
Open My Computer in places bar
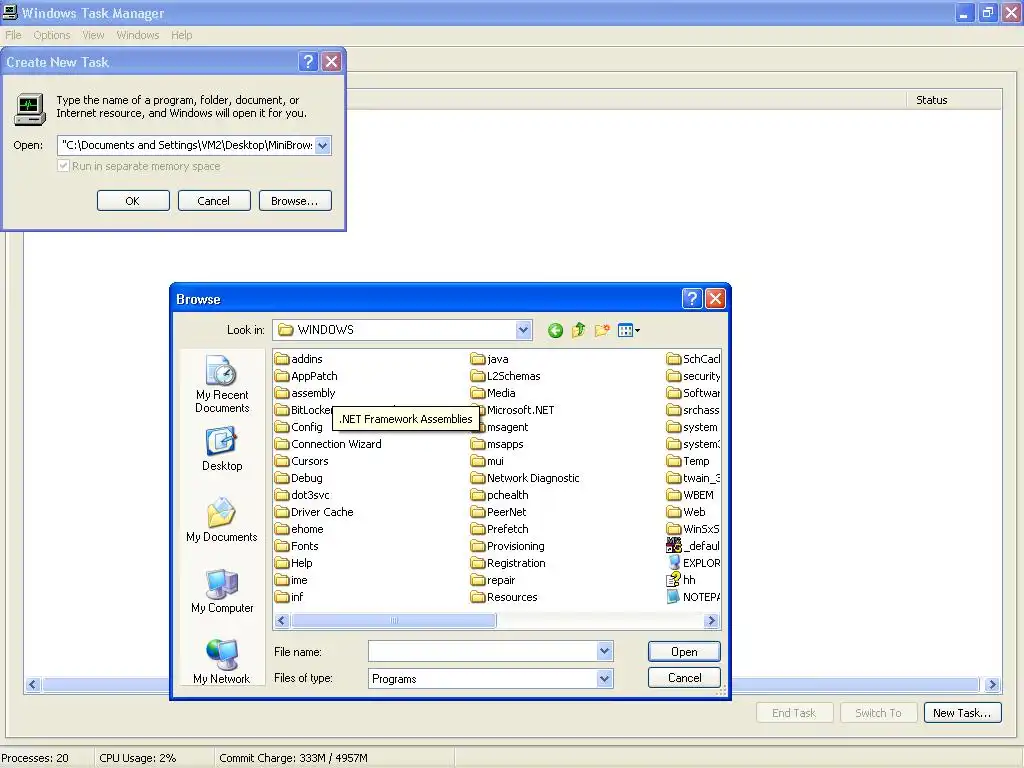222,591
